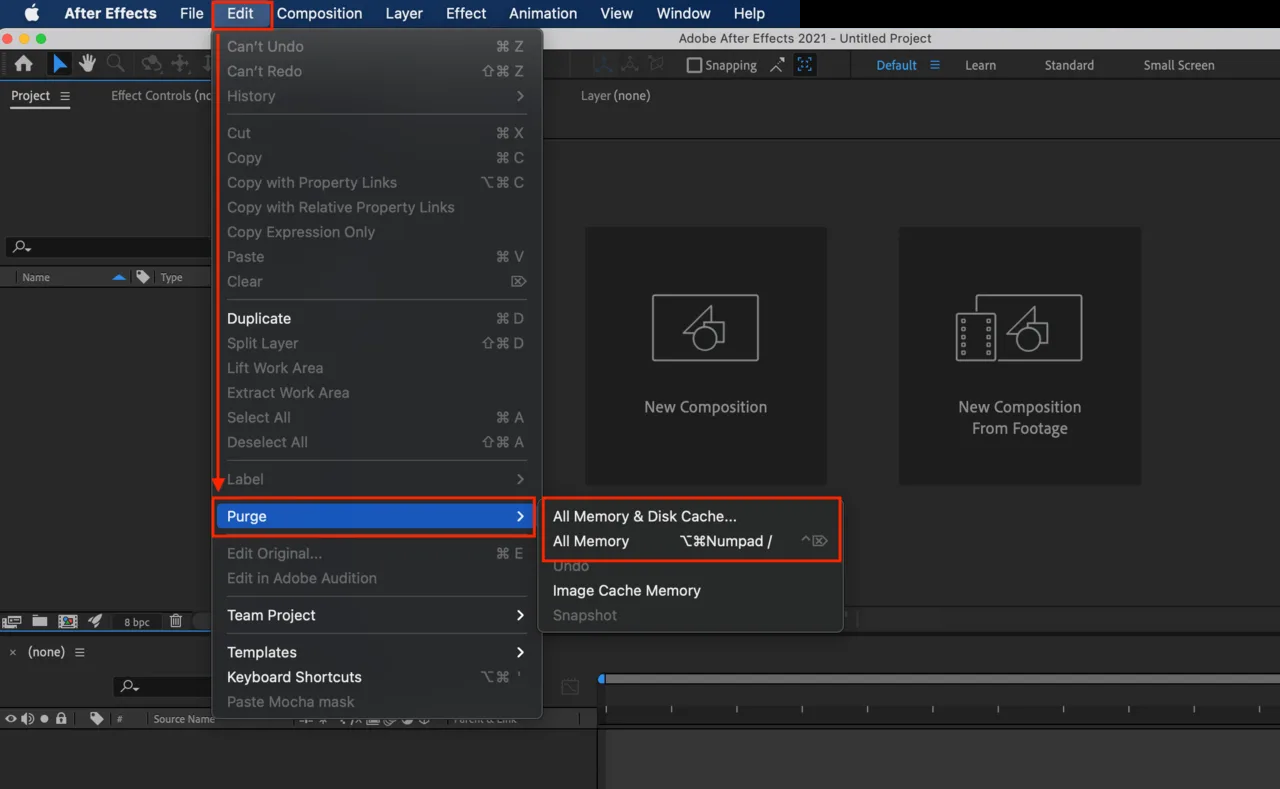Expand the Templates submenu

click(376, 652)
